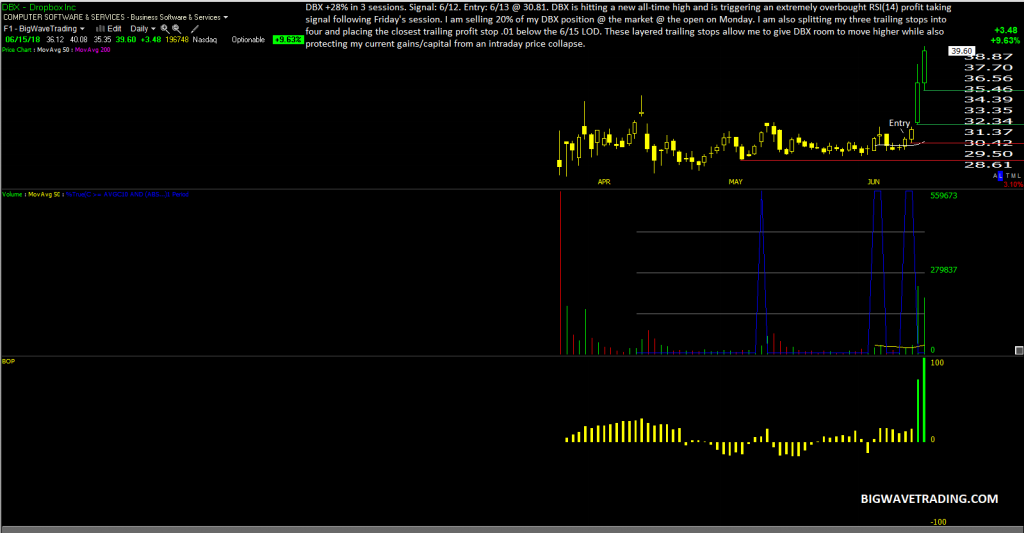Toggle the blue-highlighted L scale option
Viewport: 1024px width, 533px height.
(x=1000, y=176)
